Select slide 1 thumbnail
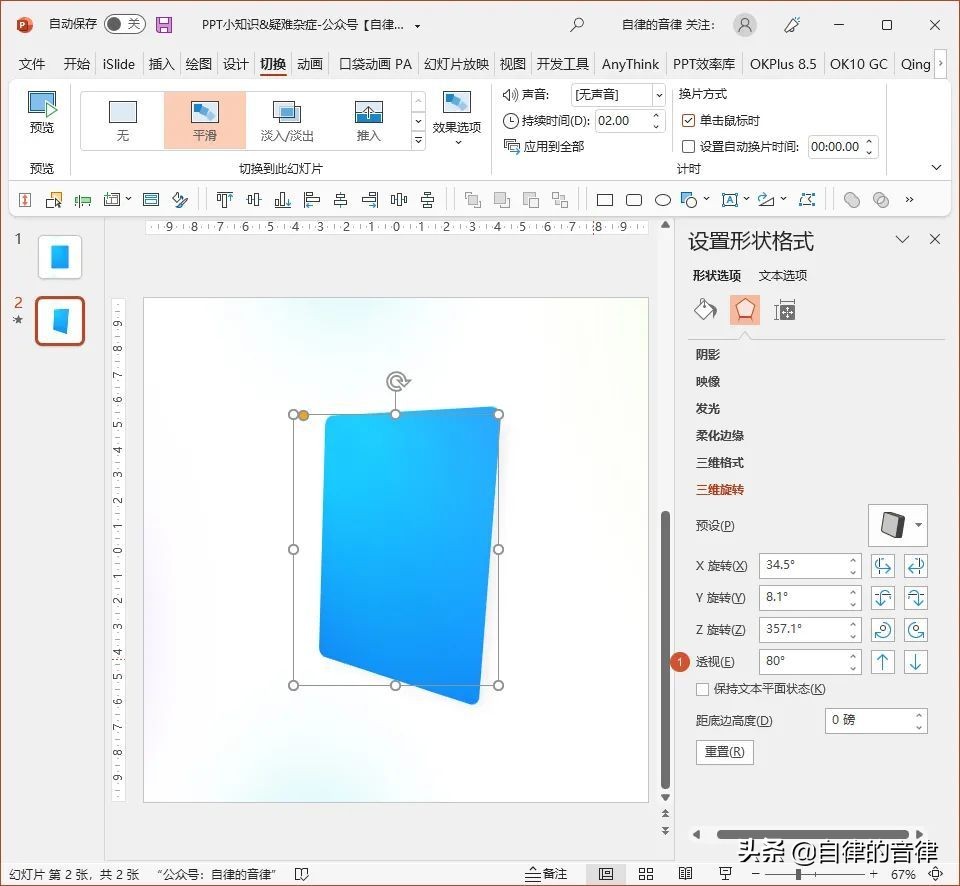The image size is (960, 886). coord(60,257)
